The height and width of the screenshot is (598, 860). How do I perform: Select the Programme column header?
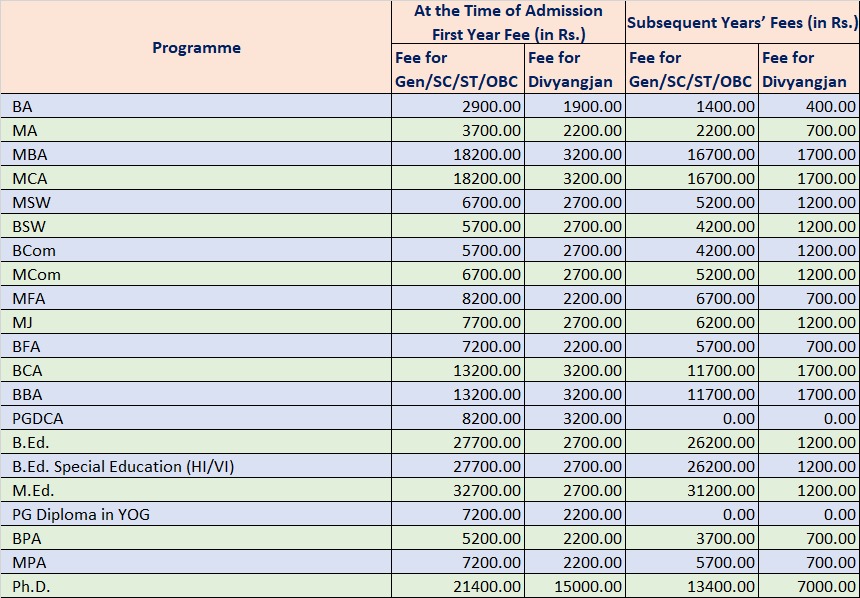point(196,47)
